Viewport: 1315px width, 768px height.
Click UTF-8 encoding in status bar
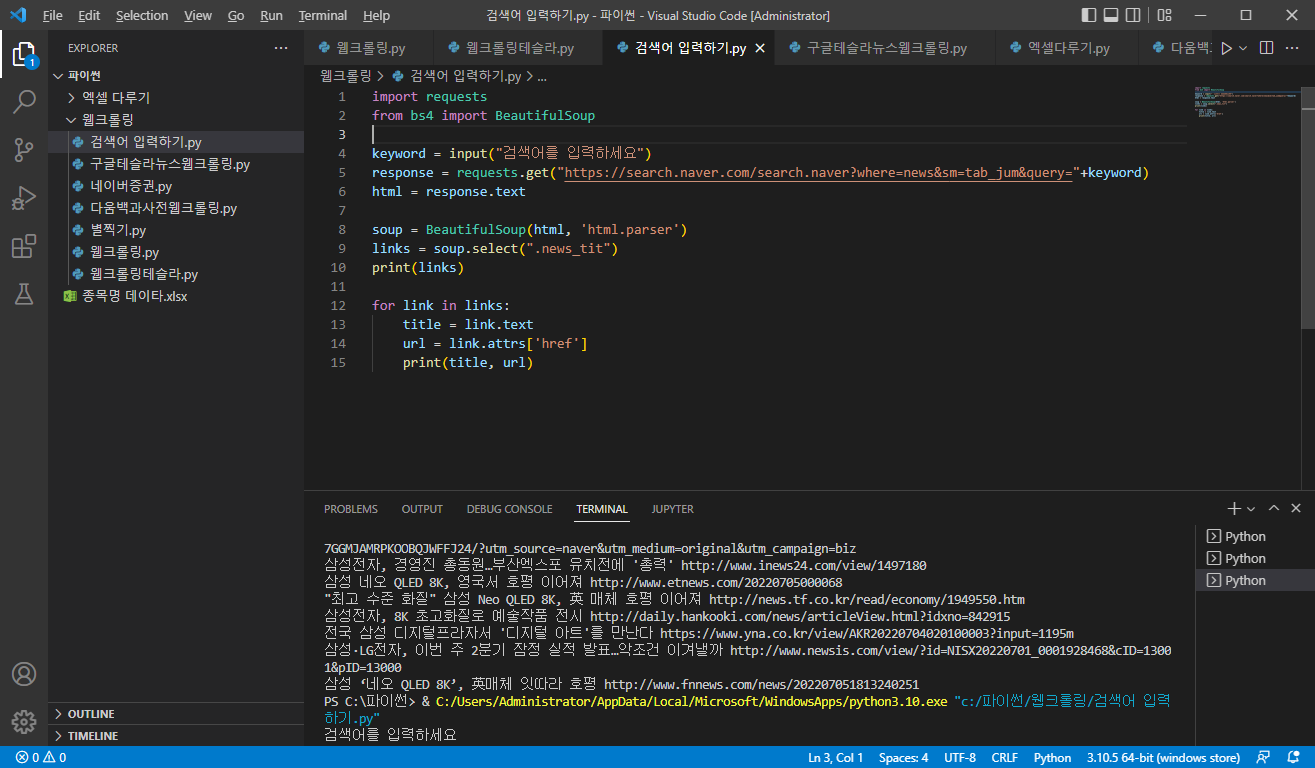tap(959, 758)
